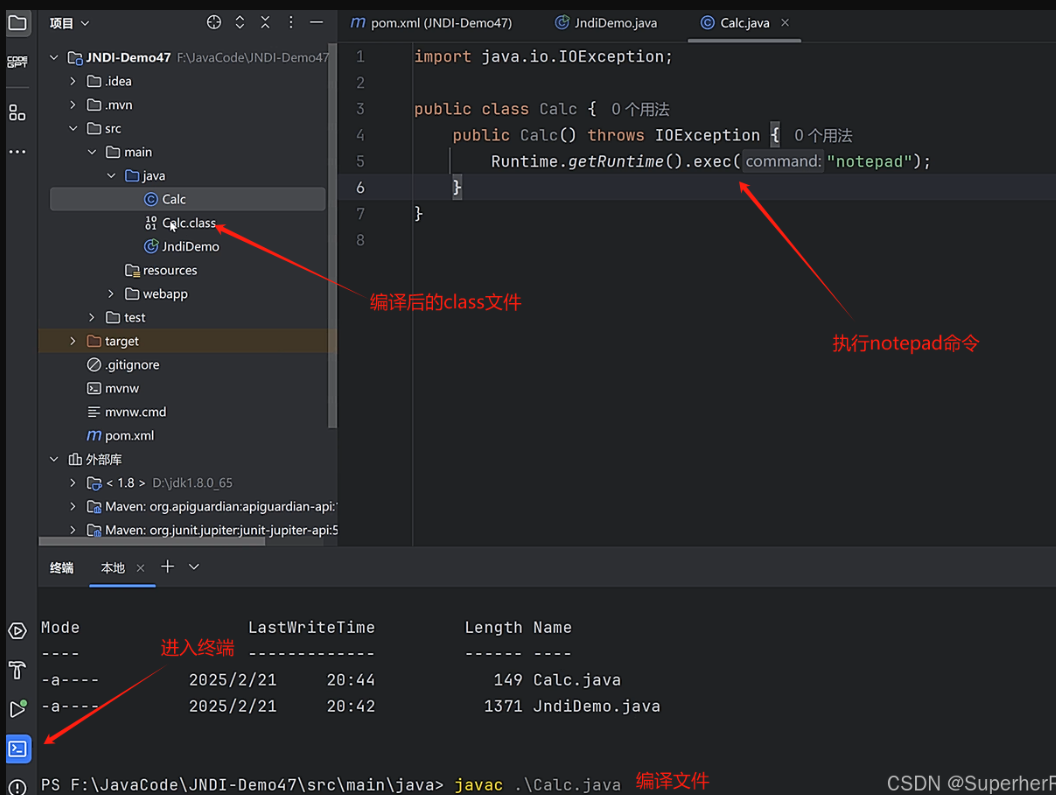The height and width of the screenshot is (795, 1056).
Task: Click the pom.xml Maven icon in tree
Action: tap(94, 436)
